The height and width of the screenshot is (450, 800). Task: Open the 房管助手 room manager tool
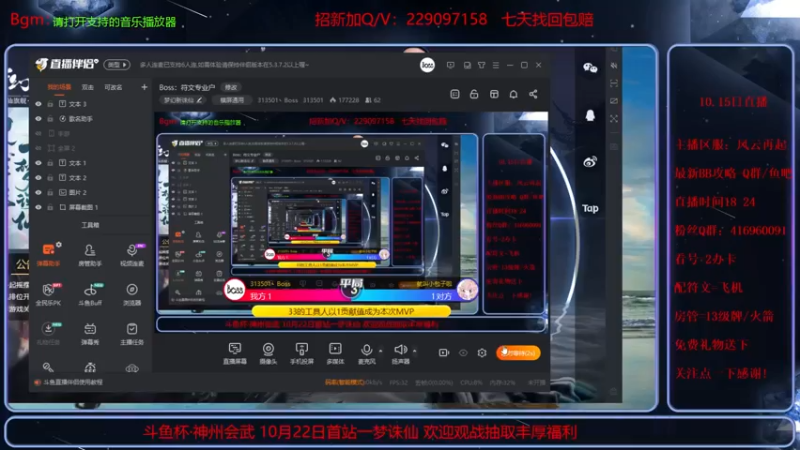(x=90, y=255)
